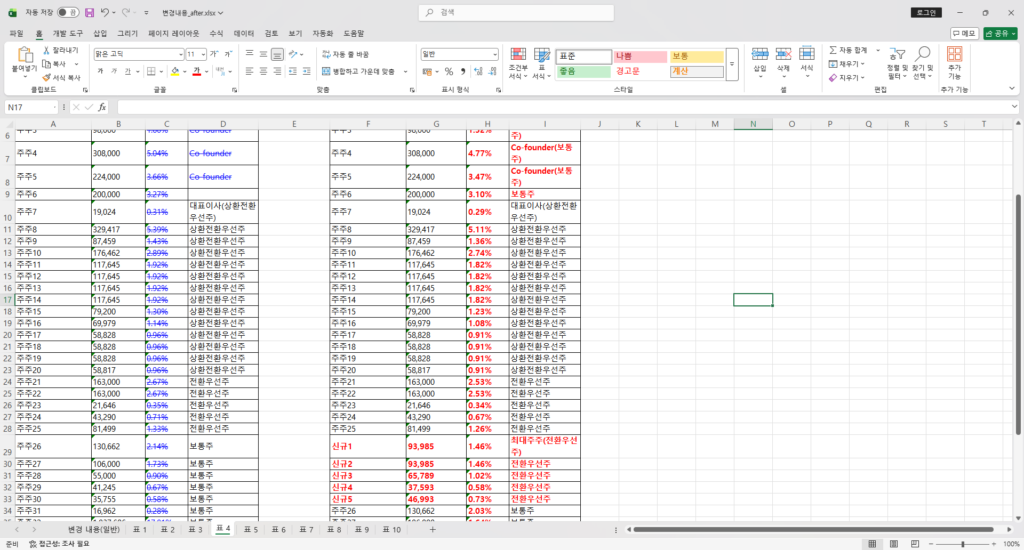1024x550 pixels.
Task: Open the Insert (삽입) ribbon tab
Action: pos(100,33)
